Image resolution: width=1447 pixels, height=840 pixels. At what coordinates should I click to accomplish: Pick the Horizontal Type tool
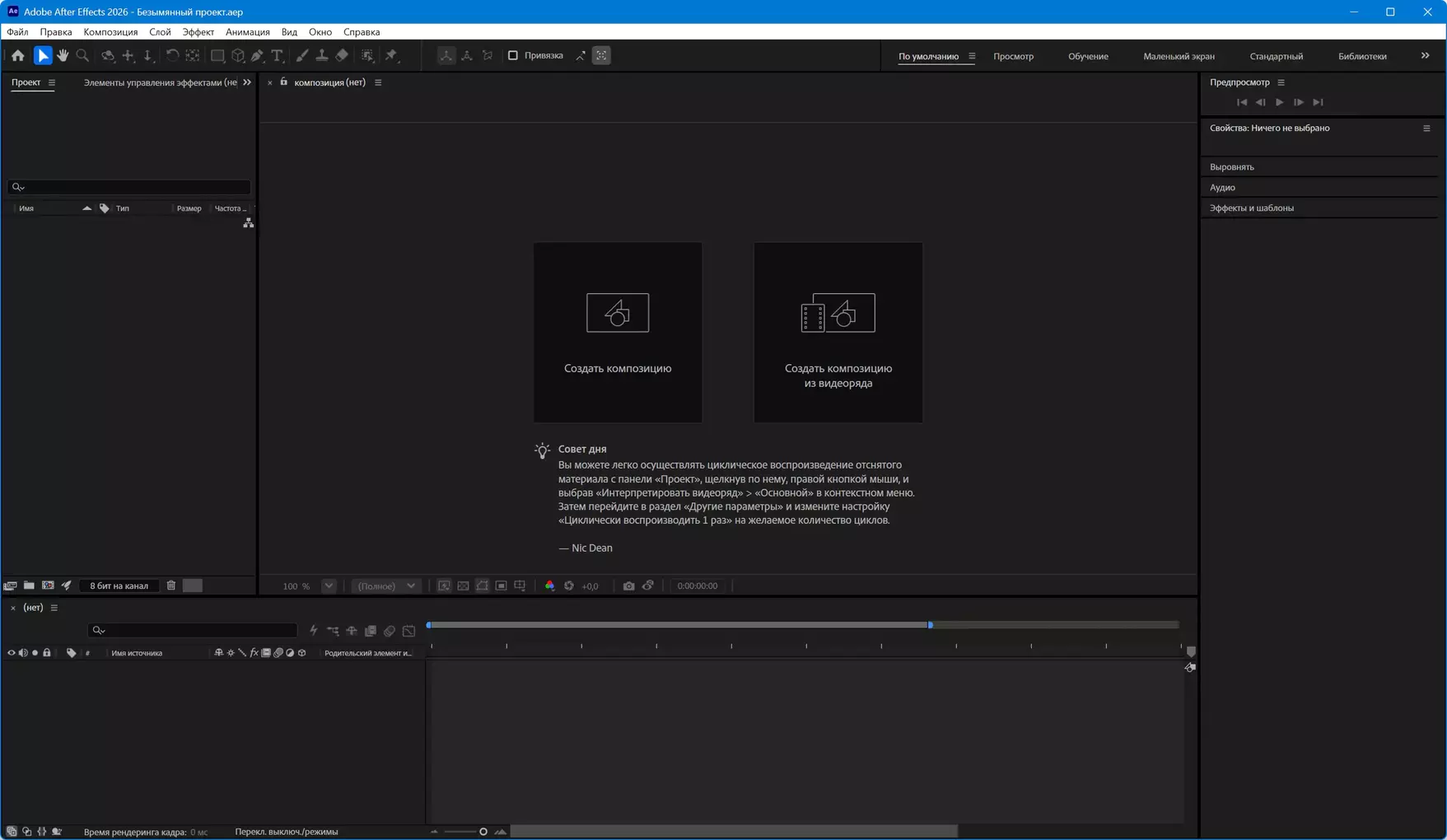click(x=278, y=56)
